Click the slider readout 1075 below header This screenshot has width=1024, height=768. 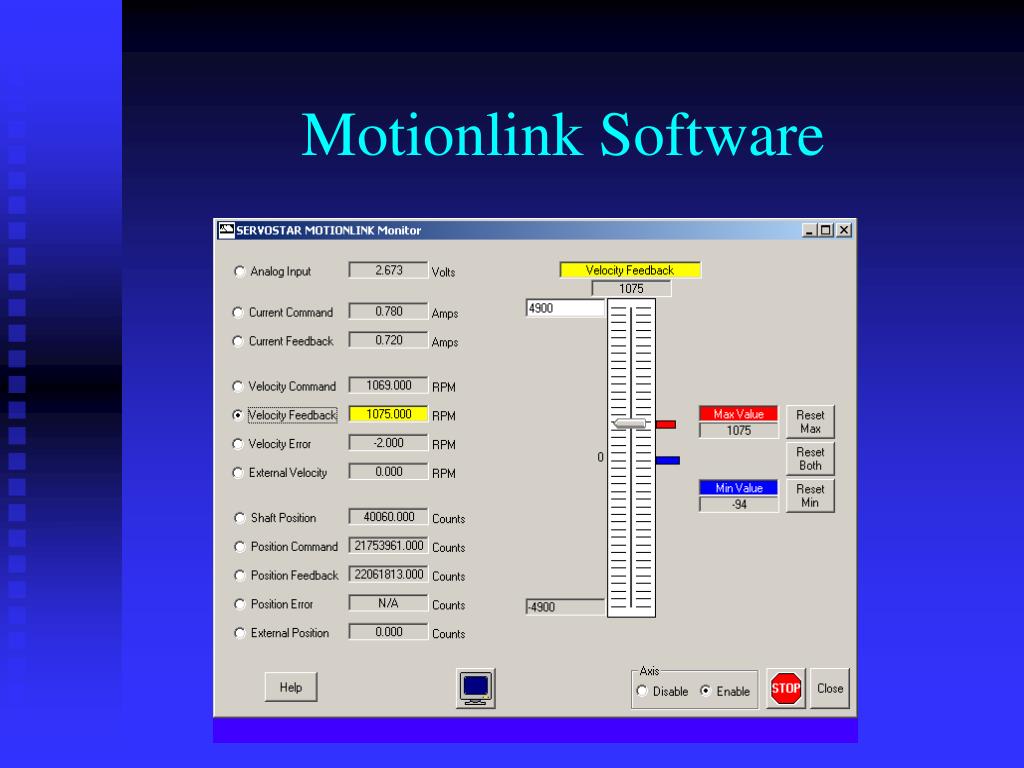[x=631, y=289]
